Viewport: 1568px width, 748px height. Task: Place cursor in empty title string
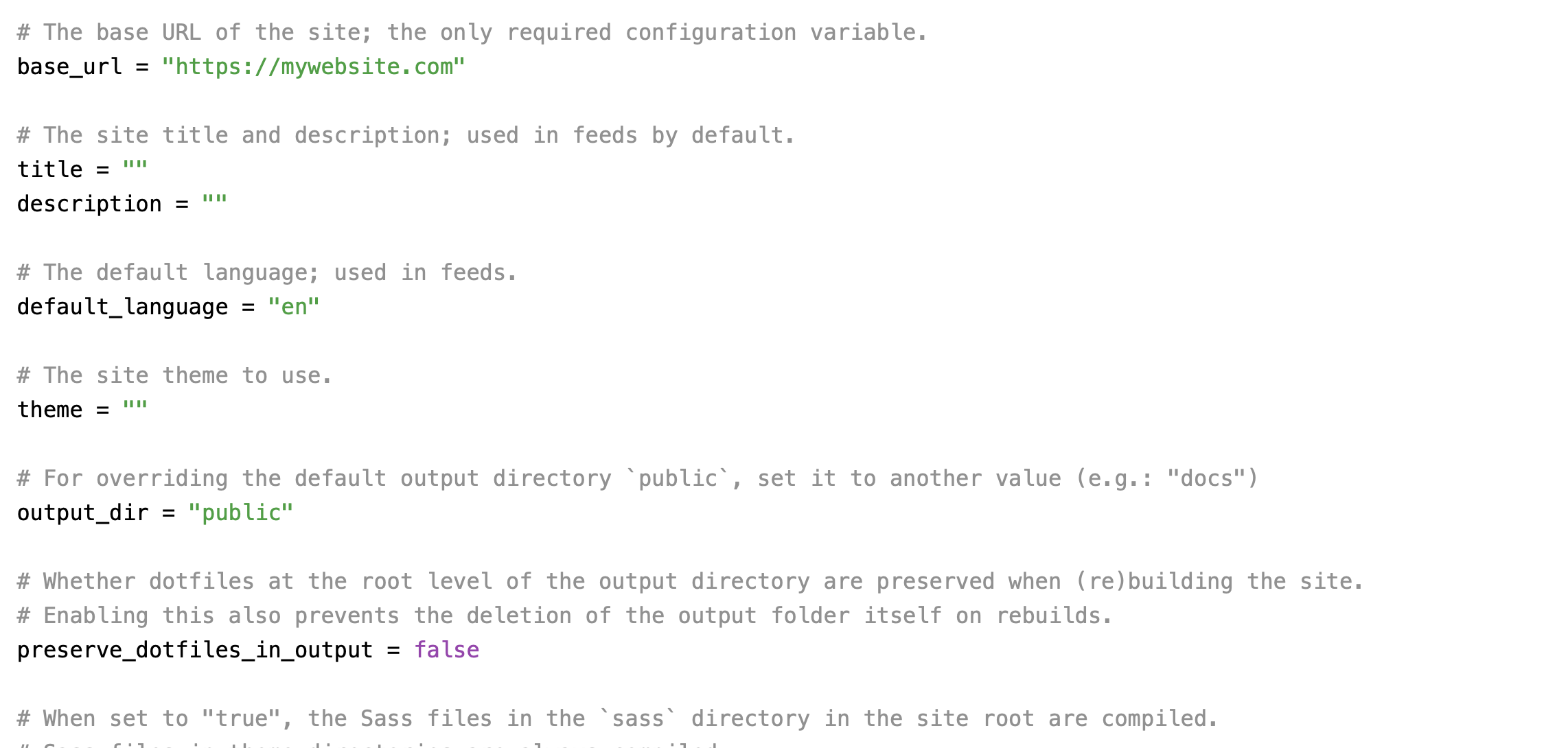[135, 169]
